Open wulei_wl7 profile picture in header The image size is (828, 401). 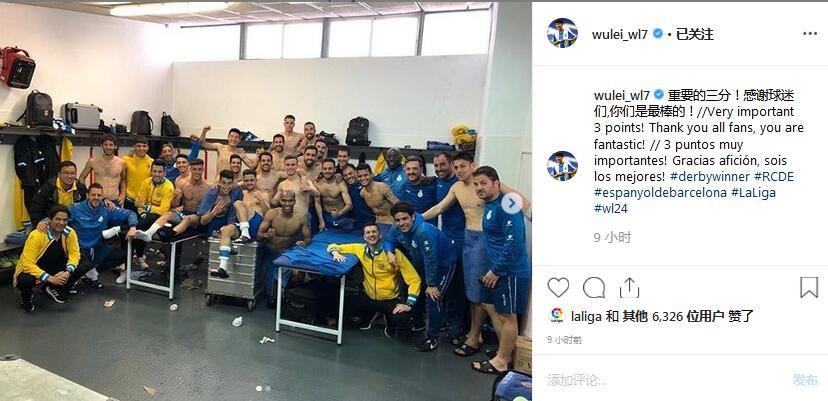(x=562, y=33)
